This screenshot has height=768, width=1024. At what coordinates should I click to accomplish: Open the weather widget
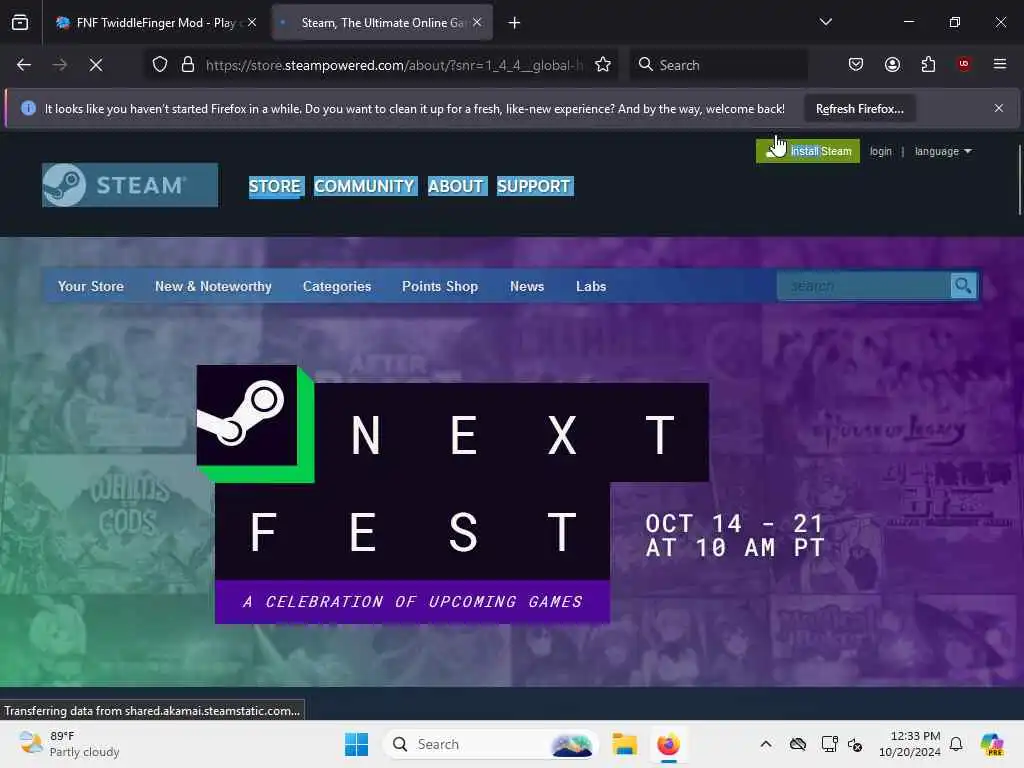[x=69, y=744]
